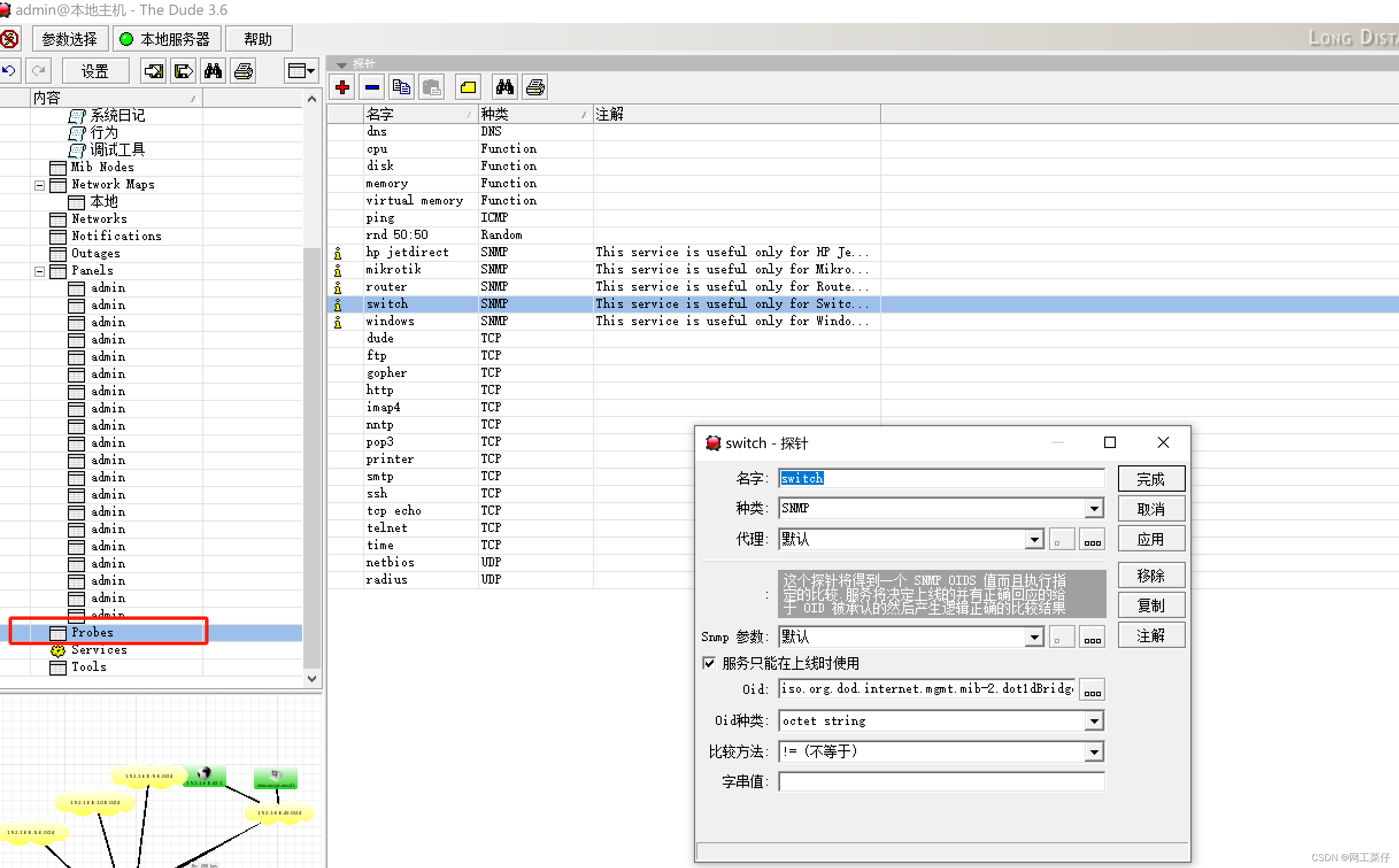Open the Oid种类 octet string dropdown

pos(1094,720)
